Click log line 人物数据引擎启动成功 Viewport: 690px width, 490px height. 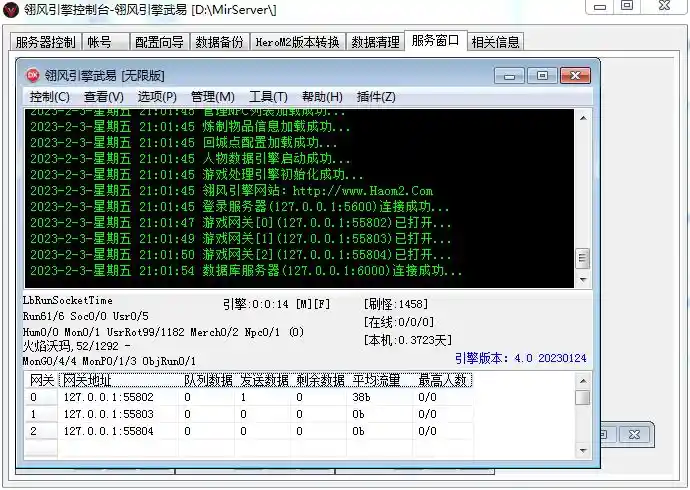pos(190,158)
